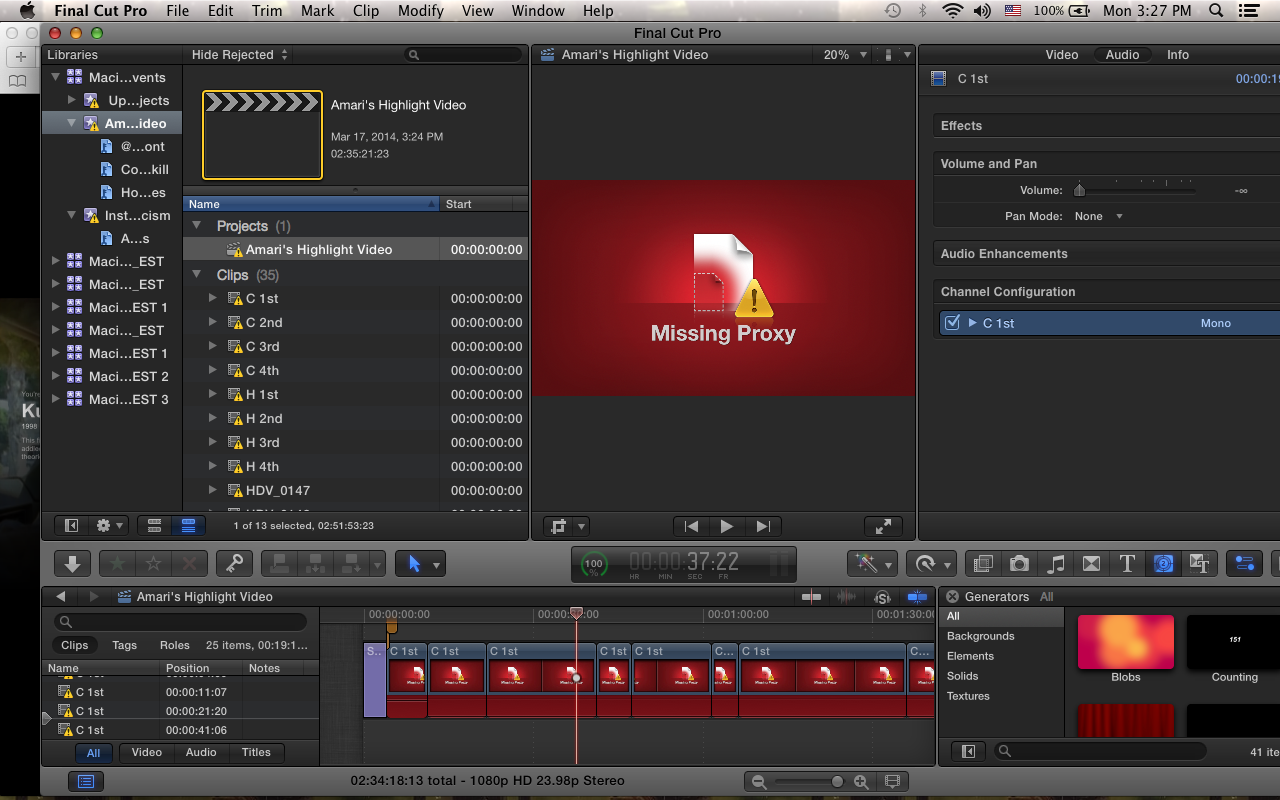
Task: Go back in timeline history
Action: (61, 596)
